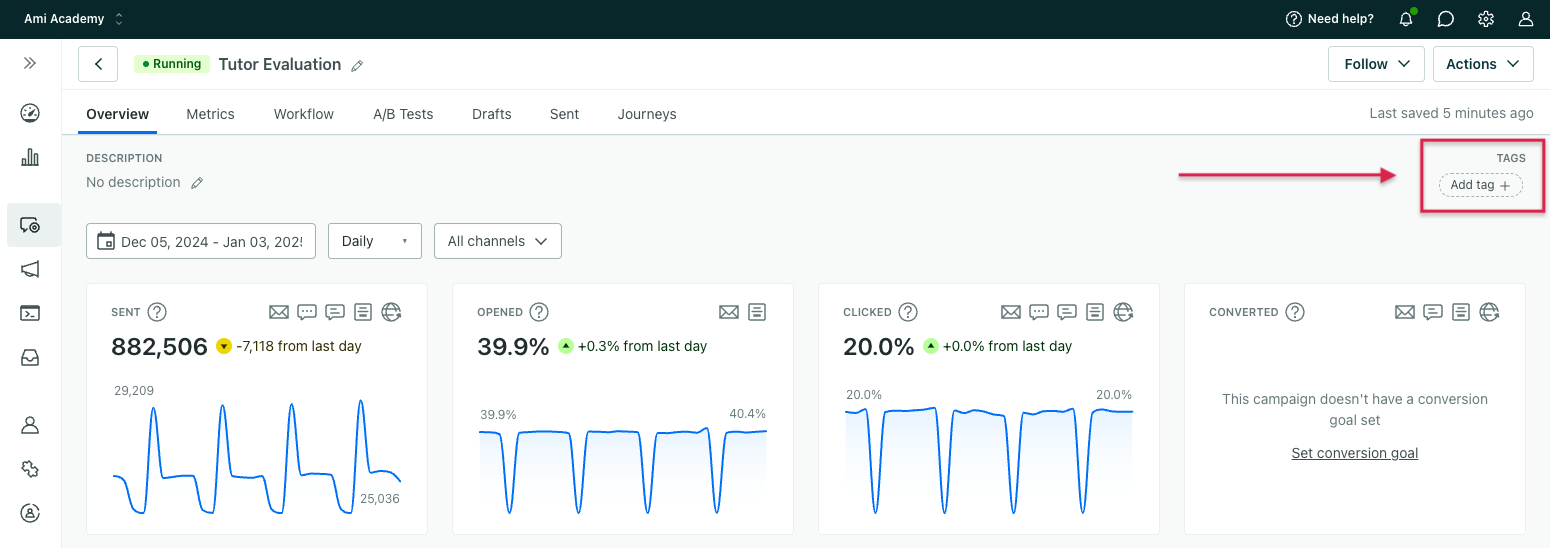This screenshot has width=1550, height=548.
Task: Open the settings gear in top bar
Action: pyautogui.click(x=1486, y=19)
